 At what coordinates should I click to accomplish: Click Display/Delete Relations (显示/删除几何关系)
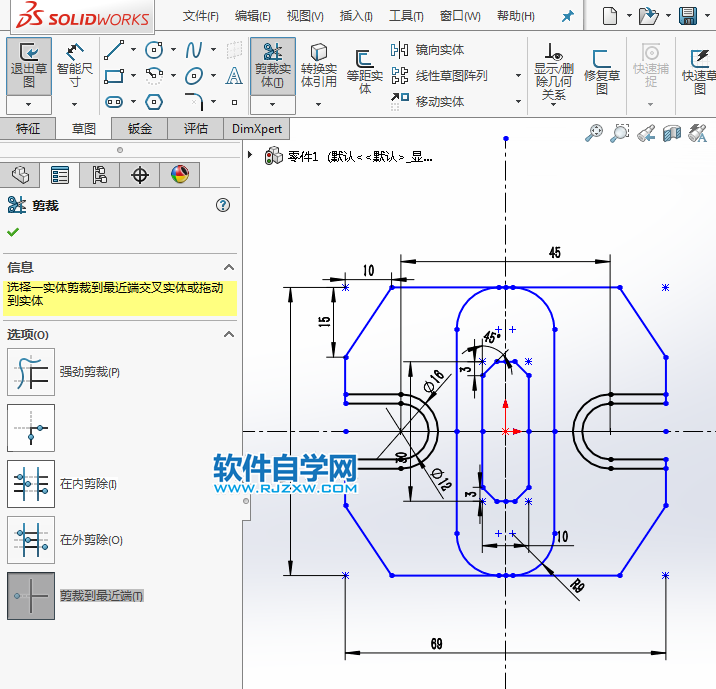click(554, 72)
